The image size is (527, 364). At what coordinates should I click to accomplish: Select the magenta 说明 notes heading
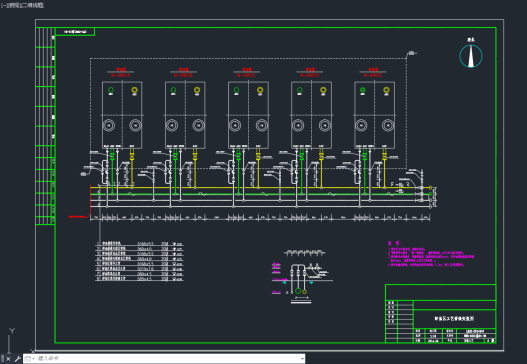point(394,243)
